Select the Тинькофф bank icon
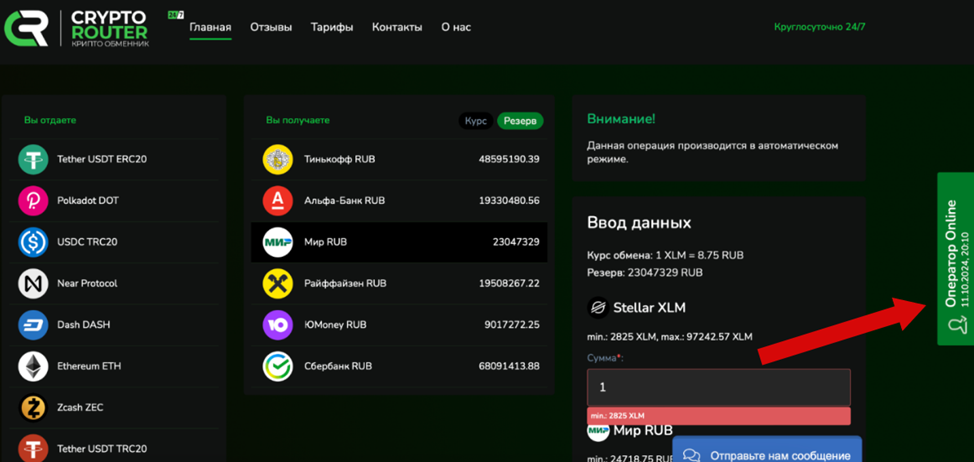Image resolution: width=974 pixels, height=462 pixels. (278, 159)
